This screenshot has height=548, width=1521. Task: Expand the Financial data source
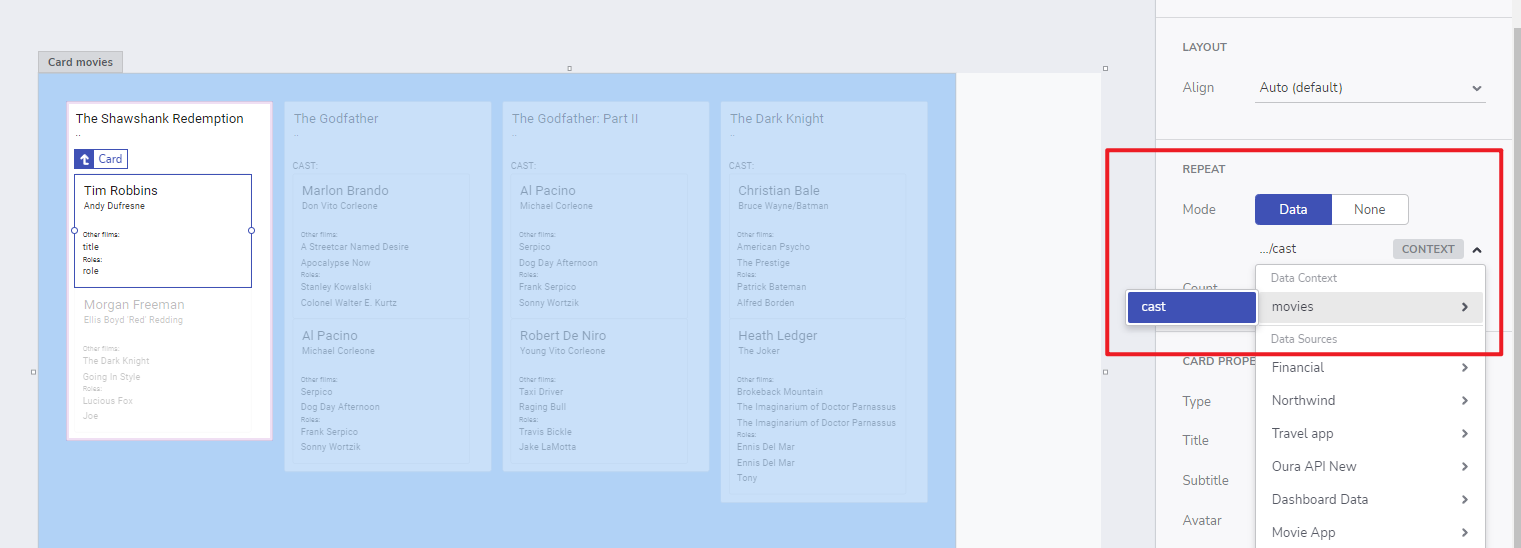1369,368
